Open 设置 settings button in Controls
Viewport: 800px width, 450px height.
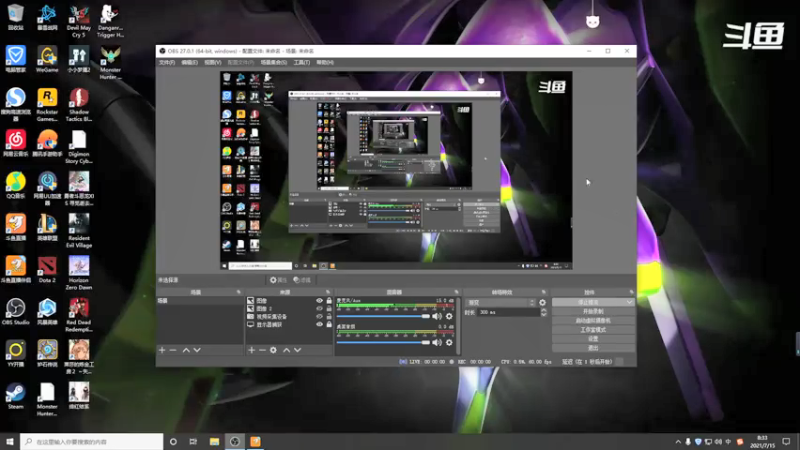(x=593, y=339)
